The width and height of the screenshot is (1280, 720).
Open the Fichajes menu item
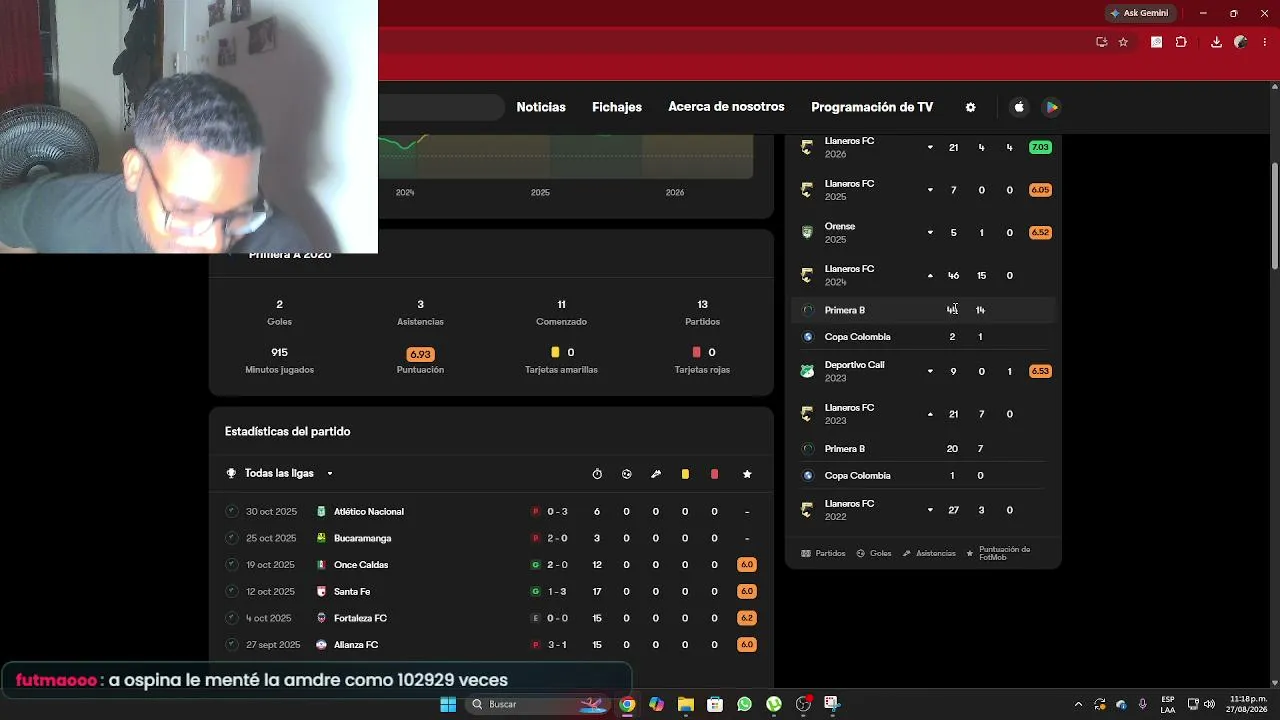(x=617, y=107)
